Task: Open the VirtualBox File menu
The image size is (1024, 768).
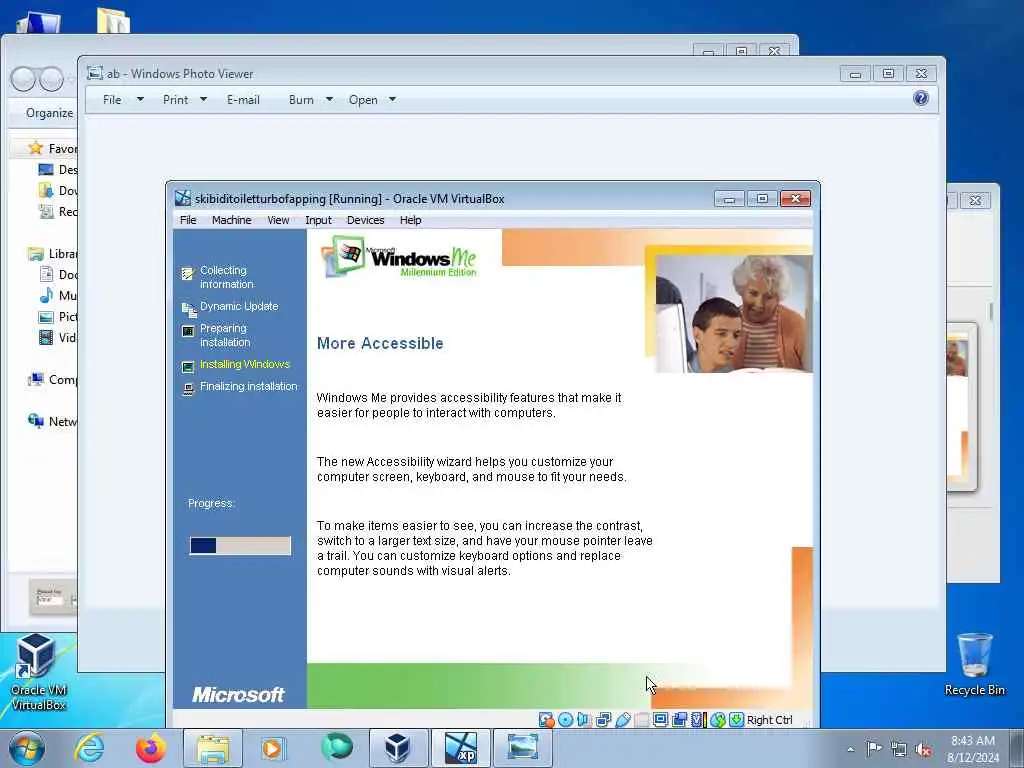Action: pyautogui.click(x=188, y=220)
